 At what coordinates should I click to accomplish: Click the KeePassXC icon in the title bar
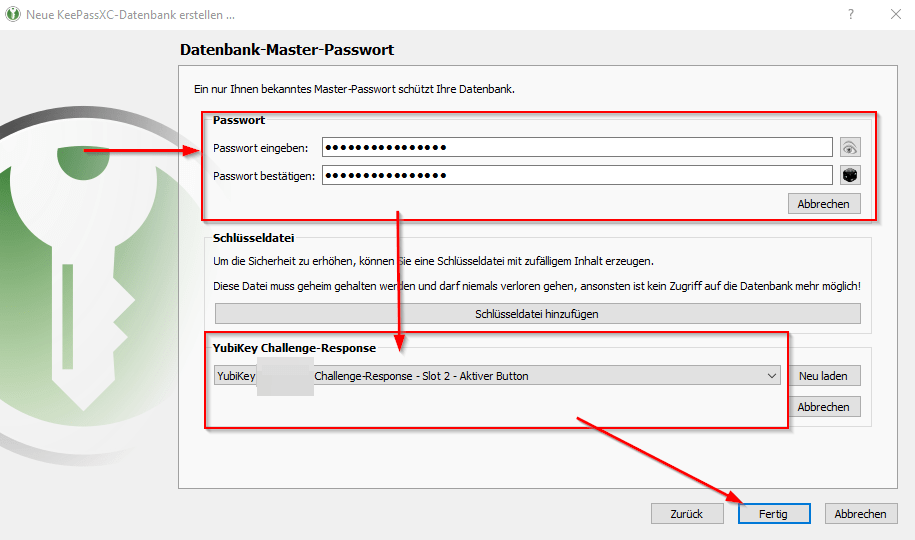[x=12, y=14]
